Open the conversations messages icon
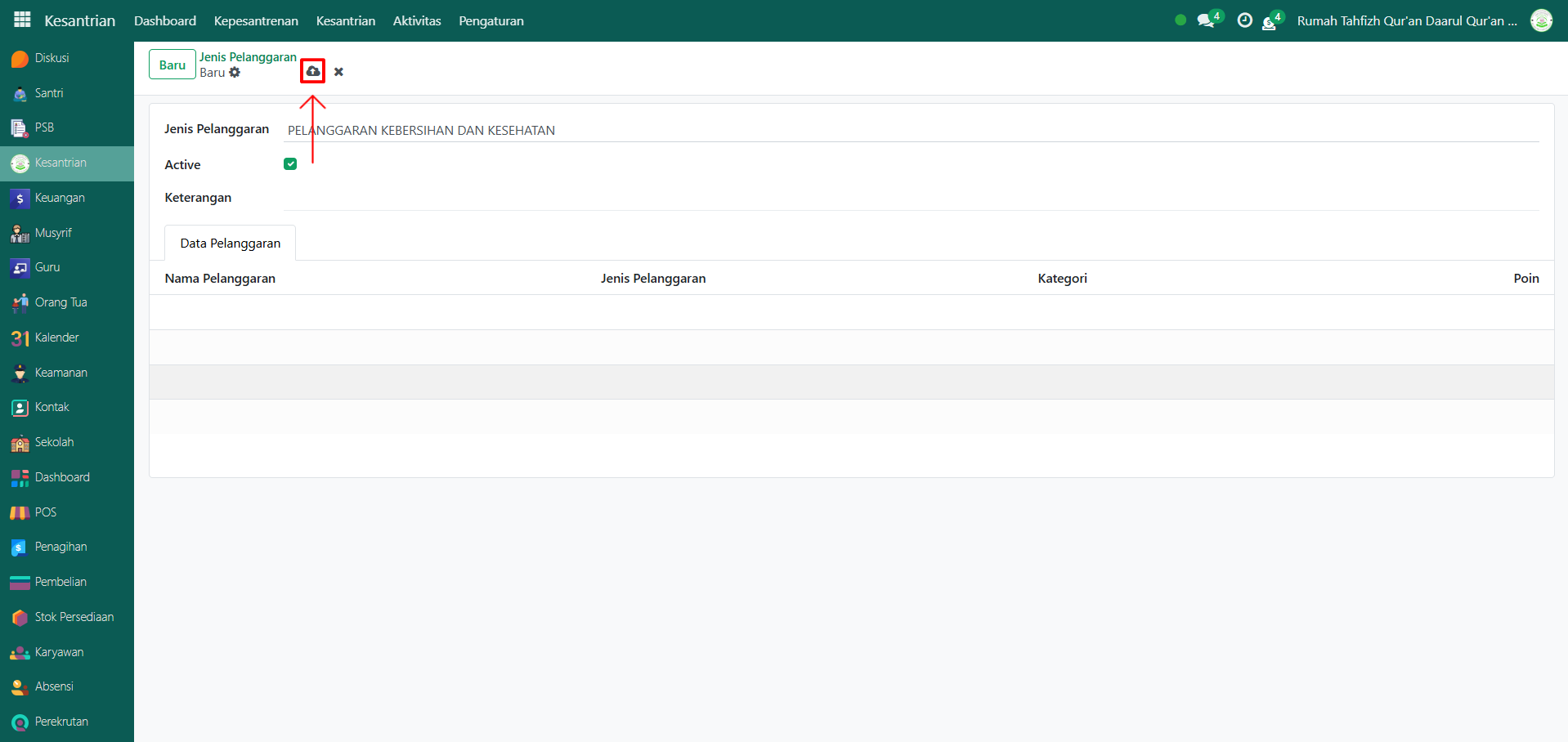Viewport: 1568px width, 742px height. (x=1206, y=20)
